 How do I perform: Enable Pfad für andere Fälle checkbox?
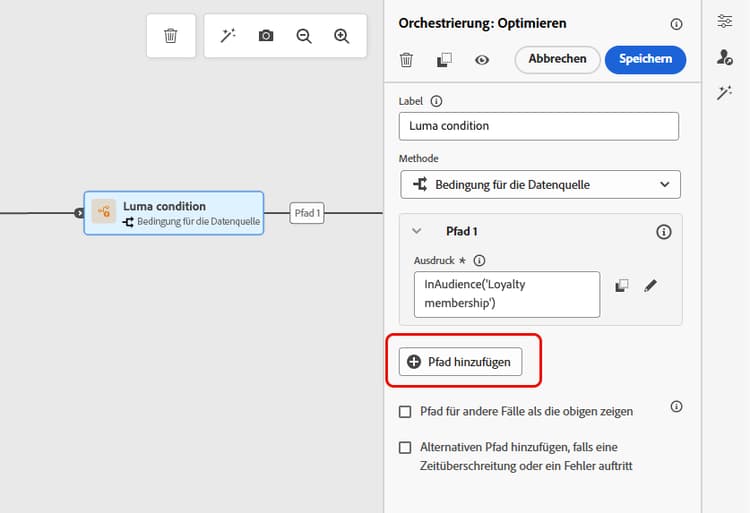[x=405, y=412]
